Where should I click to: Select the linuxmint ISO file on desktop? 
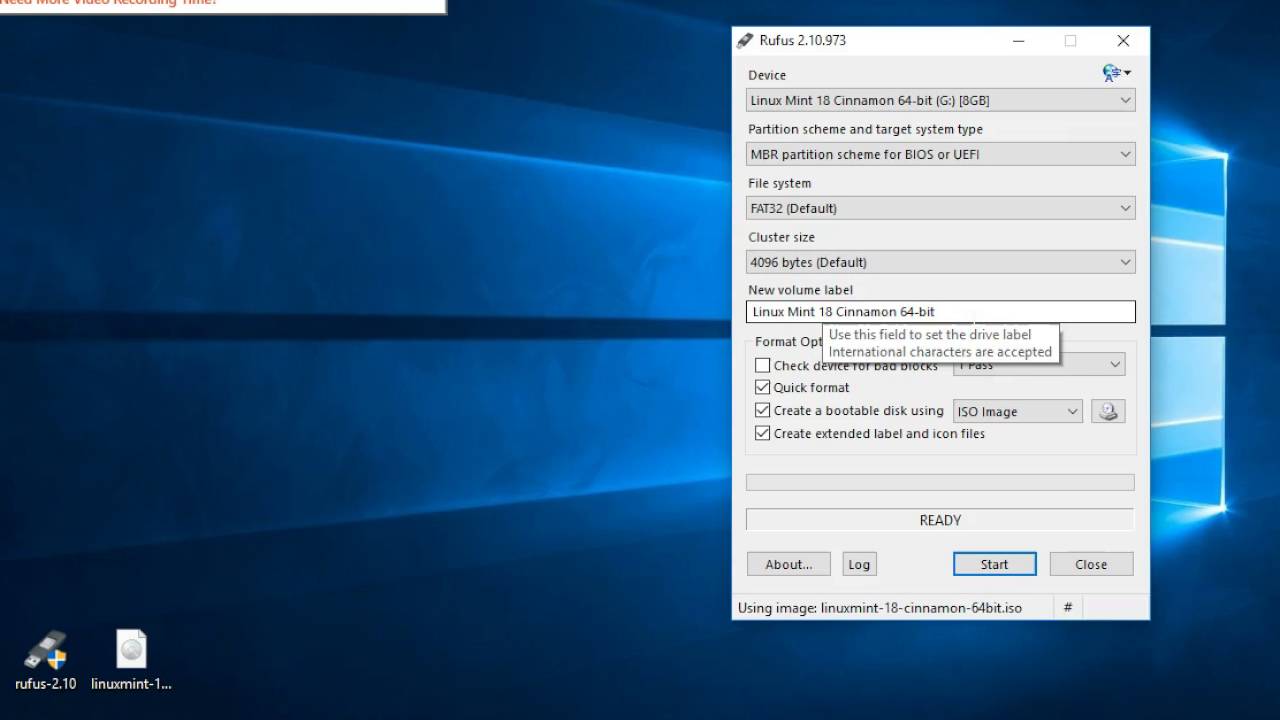pos(131,661)
